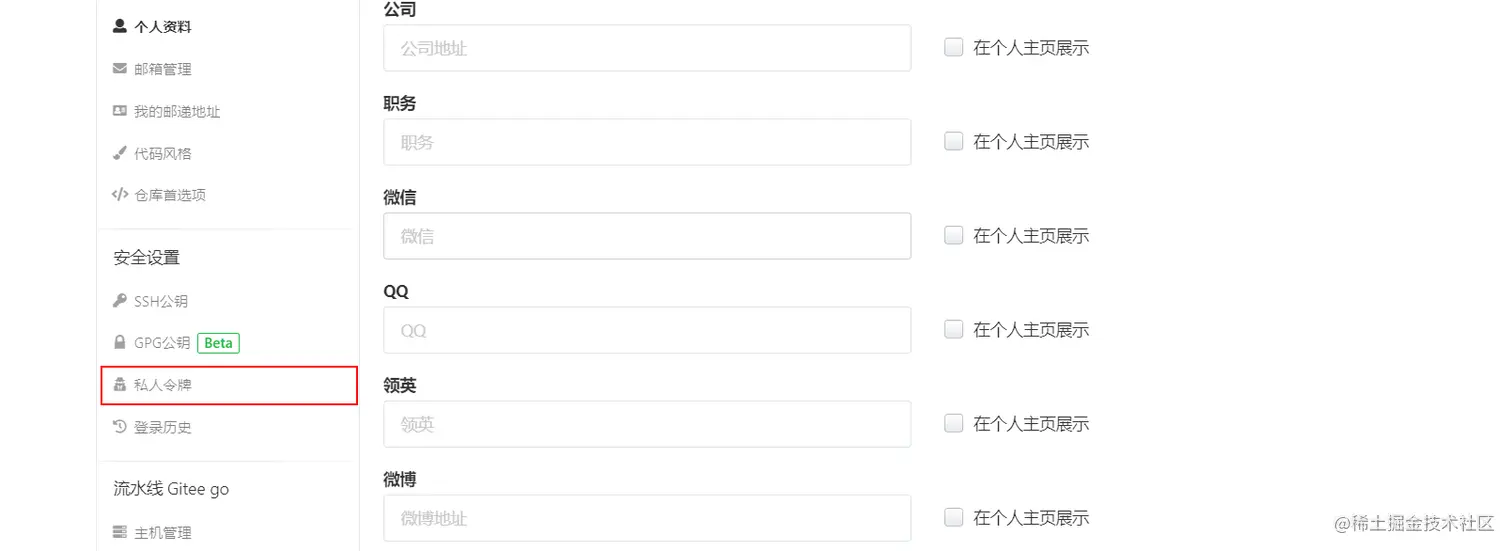The height and width of the screenshot is (551, 1512).
Task: Click the key icon for SSH公钥
Action: click(120, 301)
